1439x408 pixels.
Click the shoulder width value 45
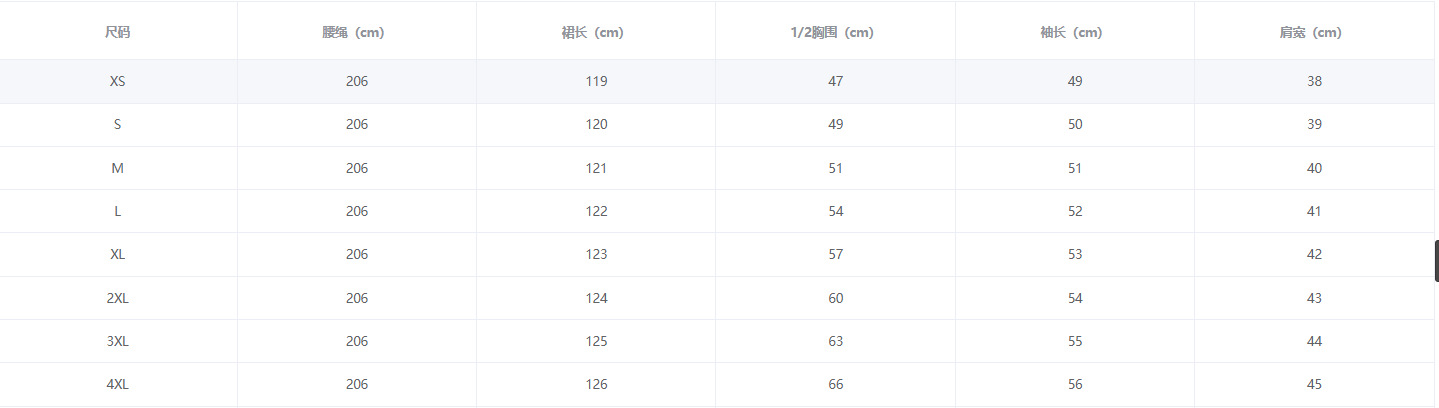(1314, 384)
